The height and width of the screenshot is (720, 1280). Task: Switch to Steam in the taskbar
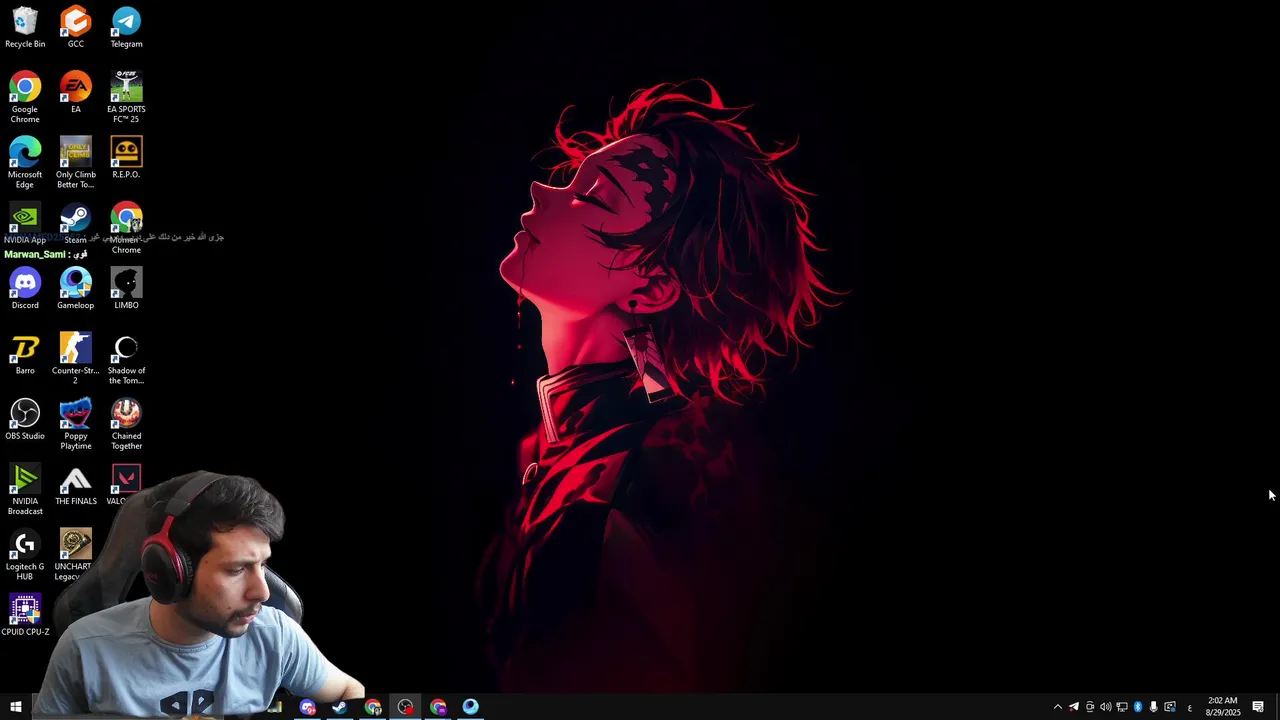[340, 707]
